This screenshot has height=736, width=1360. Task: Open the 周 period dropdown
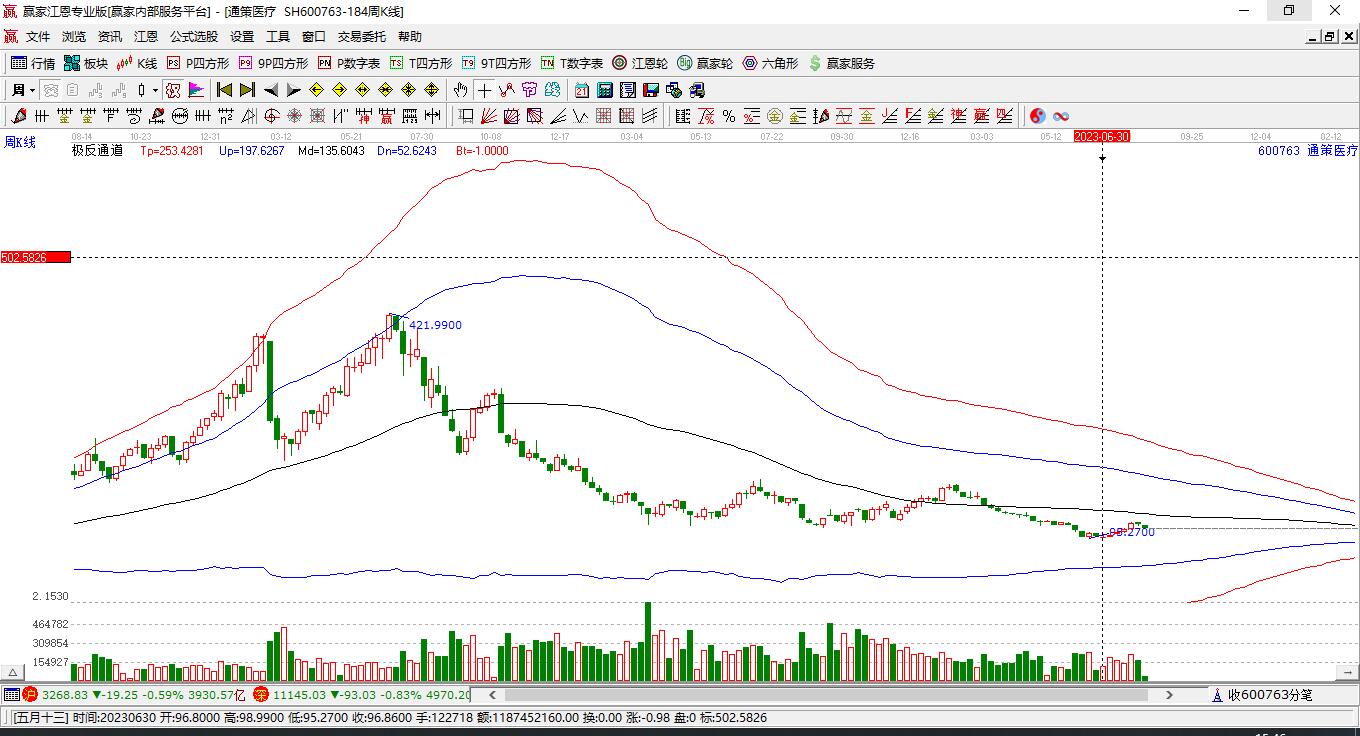pyautogui.click(x=23, y=90)
